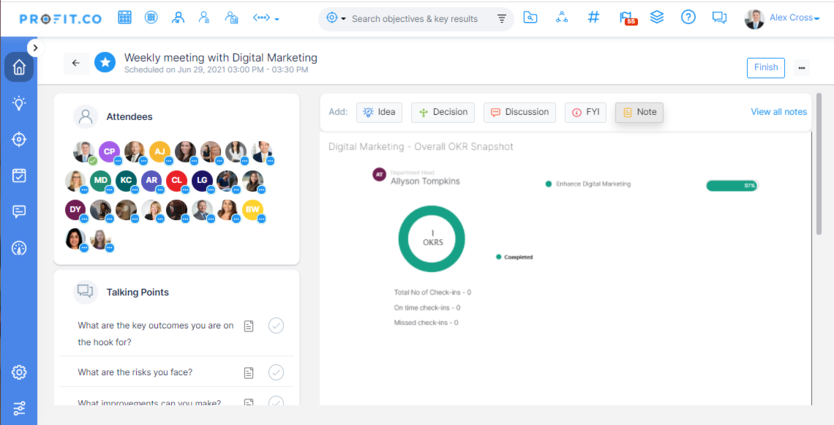Click the Allyson Tompkins name
This screenshot has height=425, width=834.
coord(425,181)
